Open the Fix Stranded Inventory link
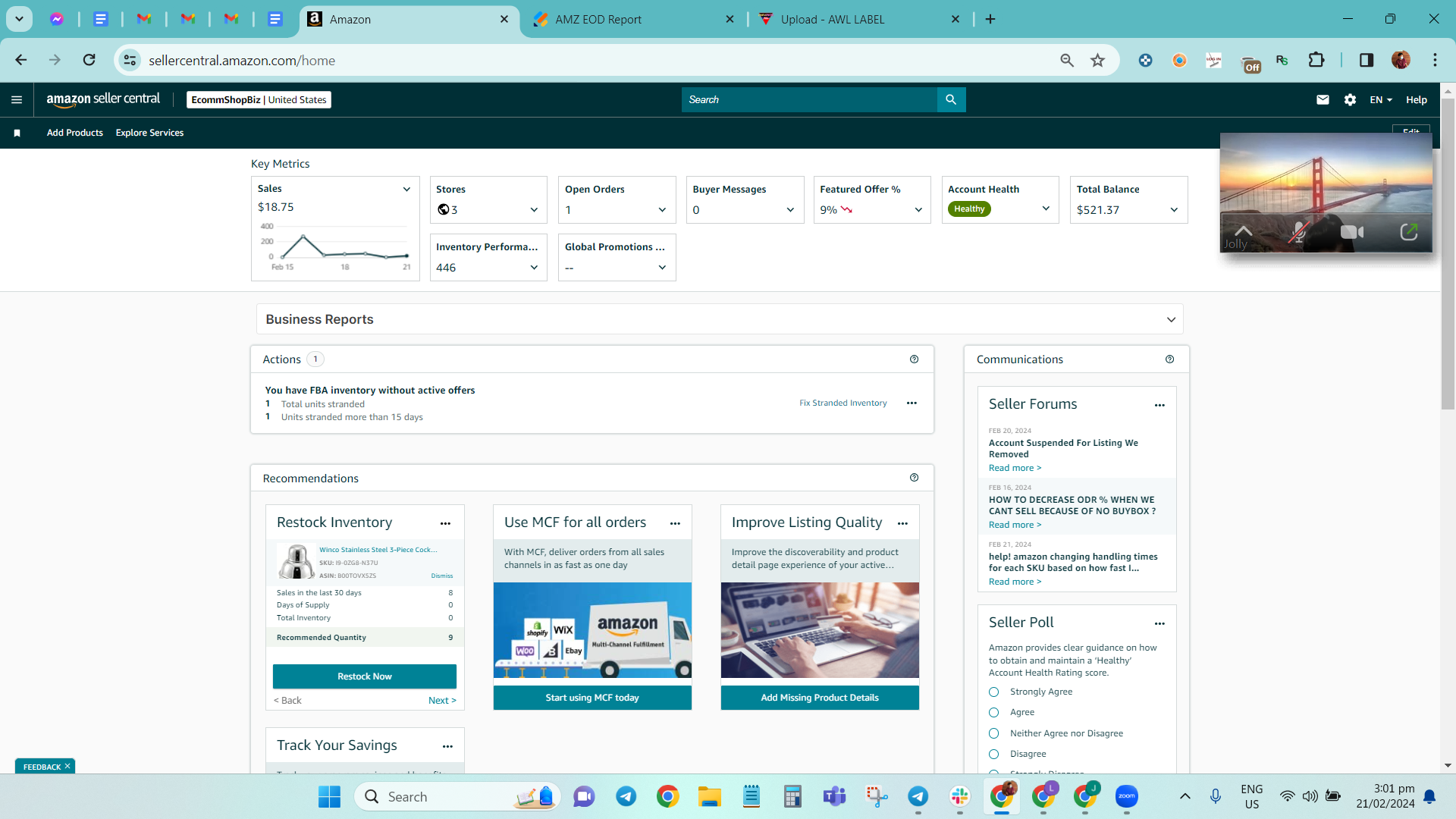This screenshot has height=819, width=1456. tap(843, 403)
